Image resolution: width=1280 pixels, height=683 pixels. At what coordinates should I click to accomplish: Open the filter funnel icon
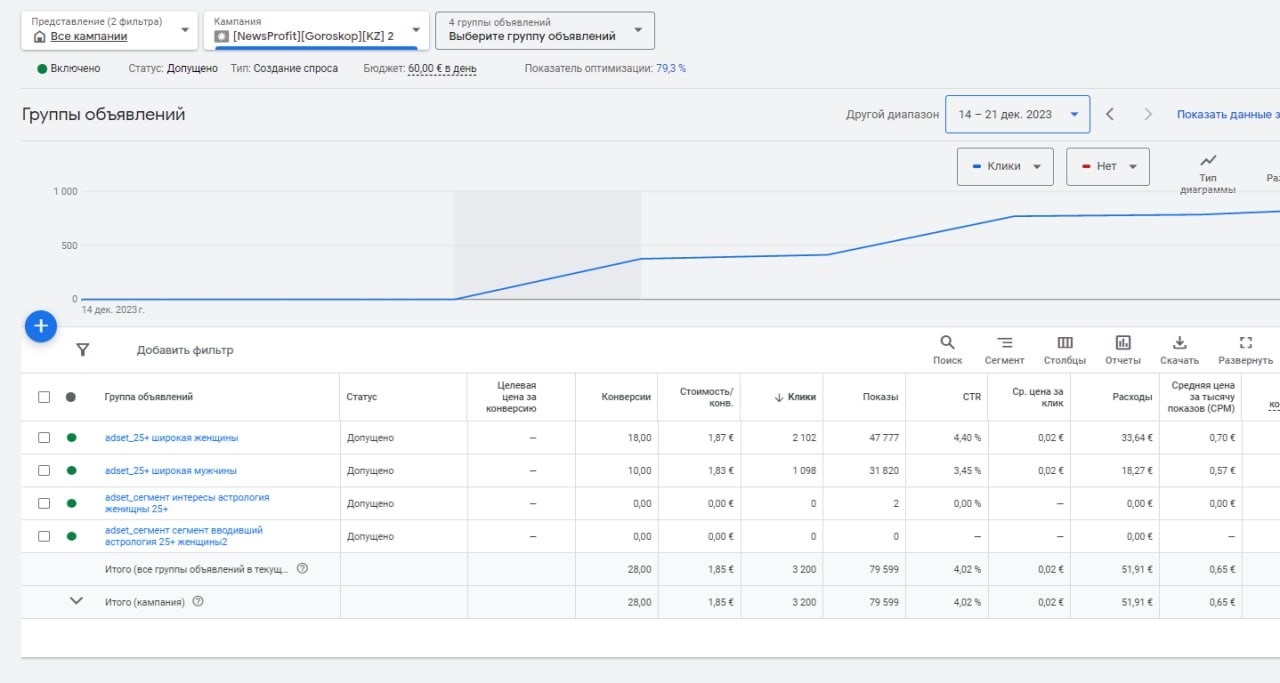tap(83, 350)
